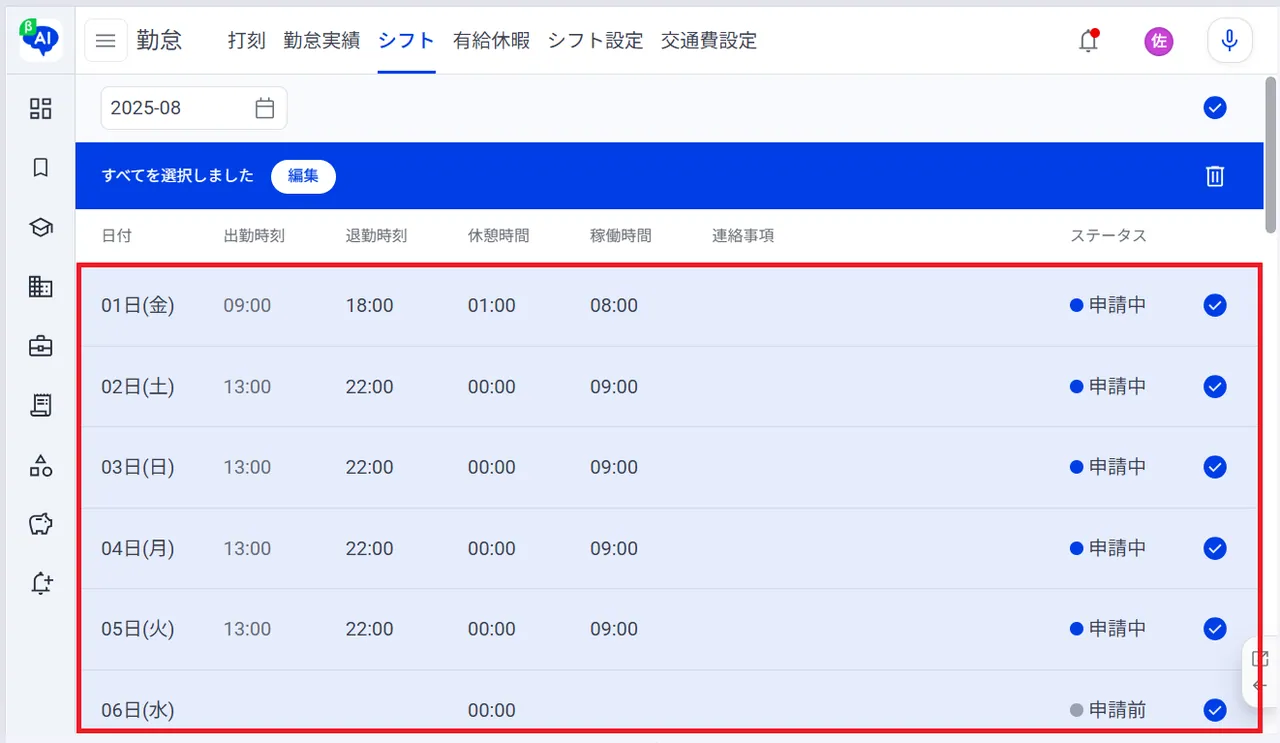Open the シフト設定 tab
This screenshot has height=743, width=1280.
595,41
